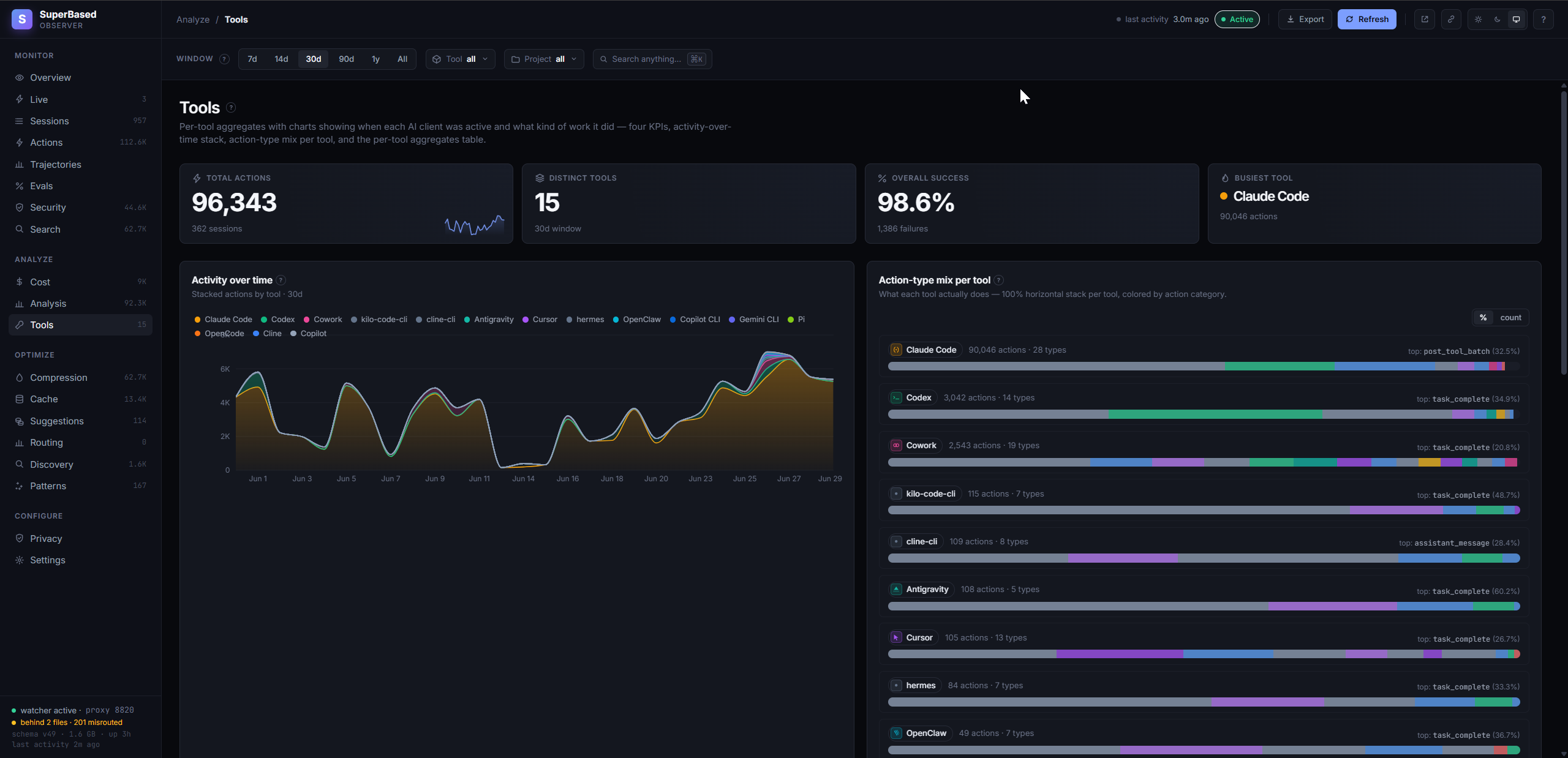This screenshot has width=1568, height=758.
Task: Toggle Codex series in chart legend
Action: [277, 320]
